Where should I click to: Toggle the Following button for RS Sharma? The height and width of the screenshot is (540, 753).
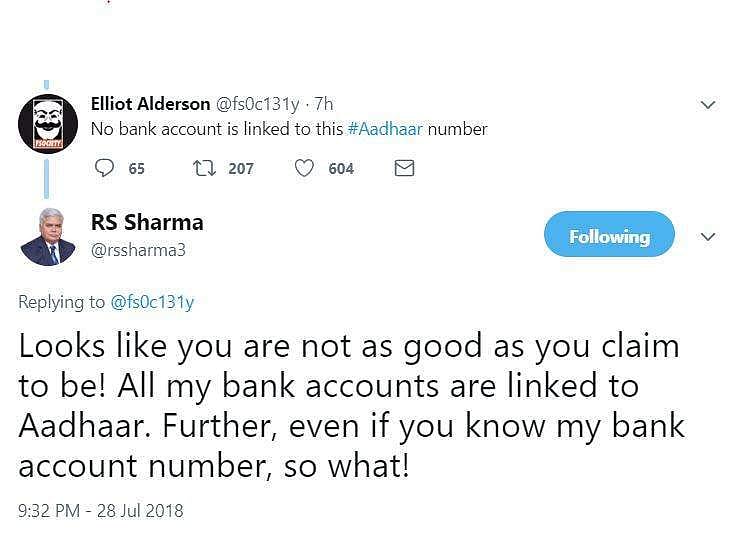pos(609,237)
